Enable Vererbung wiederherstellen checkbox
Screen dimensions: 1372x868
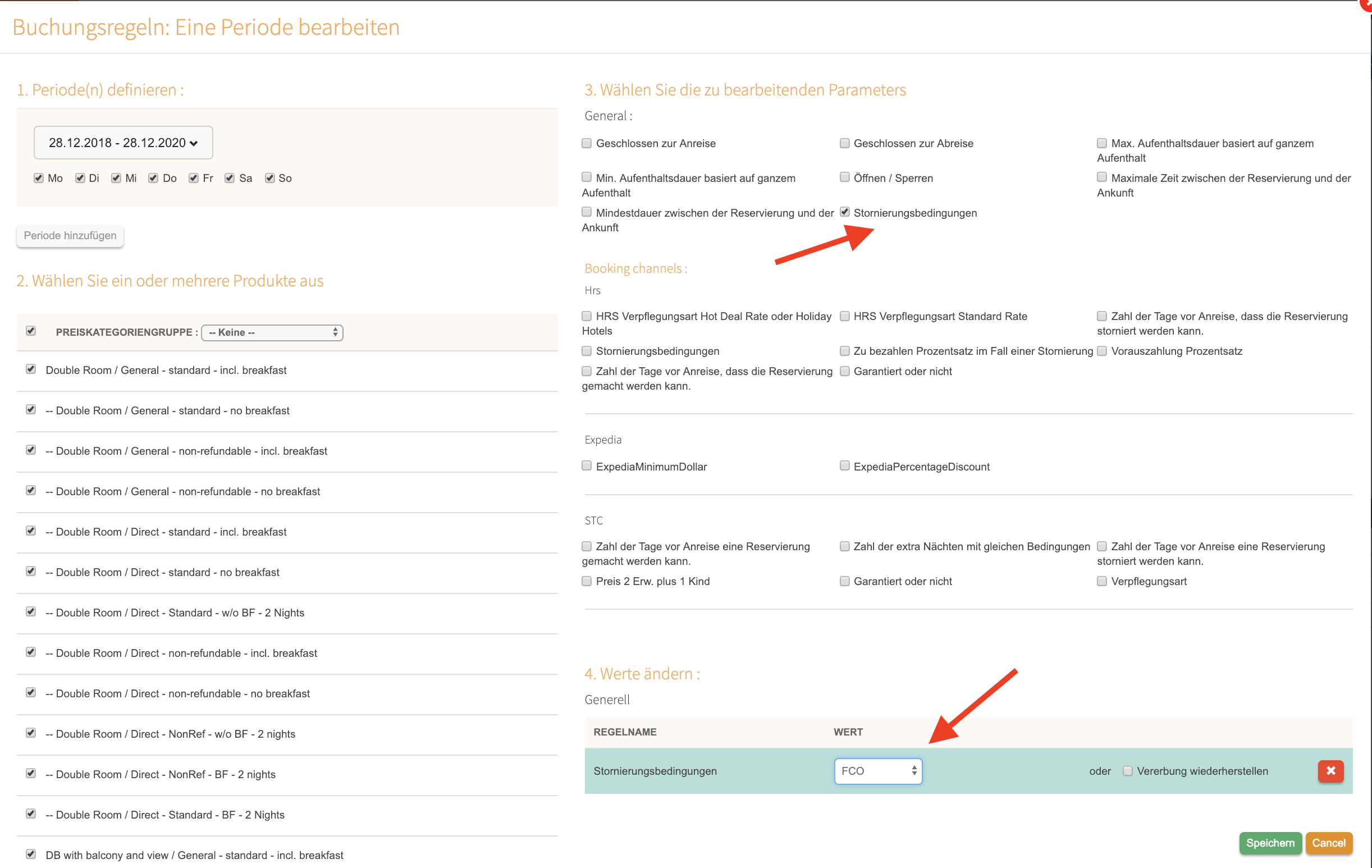(1127, 770)
